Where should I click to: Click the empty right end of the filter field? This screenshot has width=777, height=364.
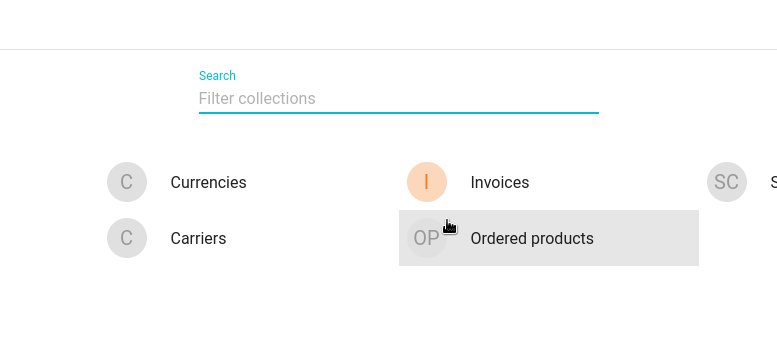(x=545, y=99)
